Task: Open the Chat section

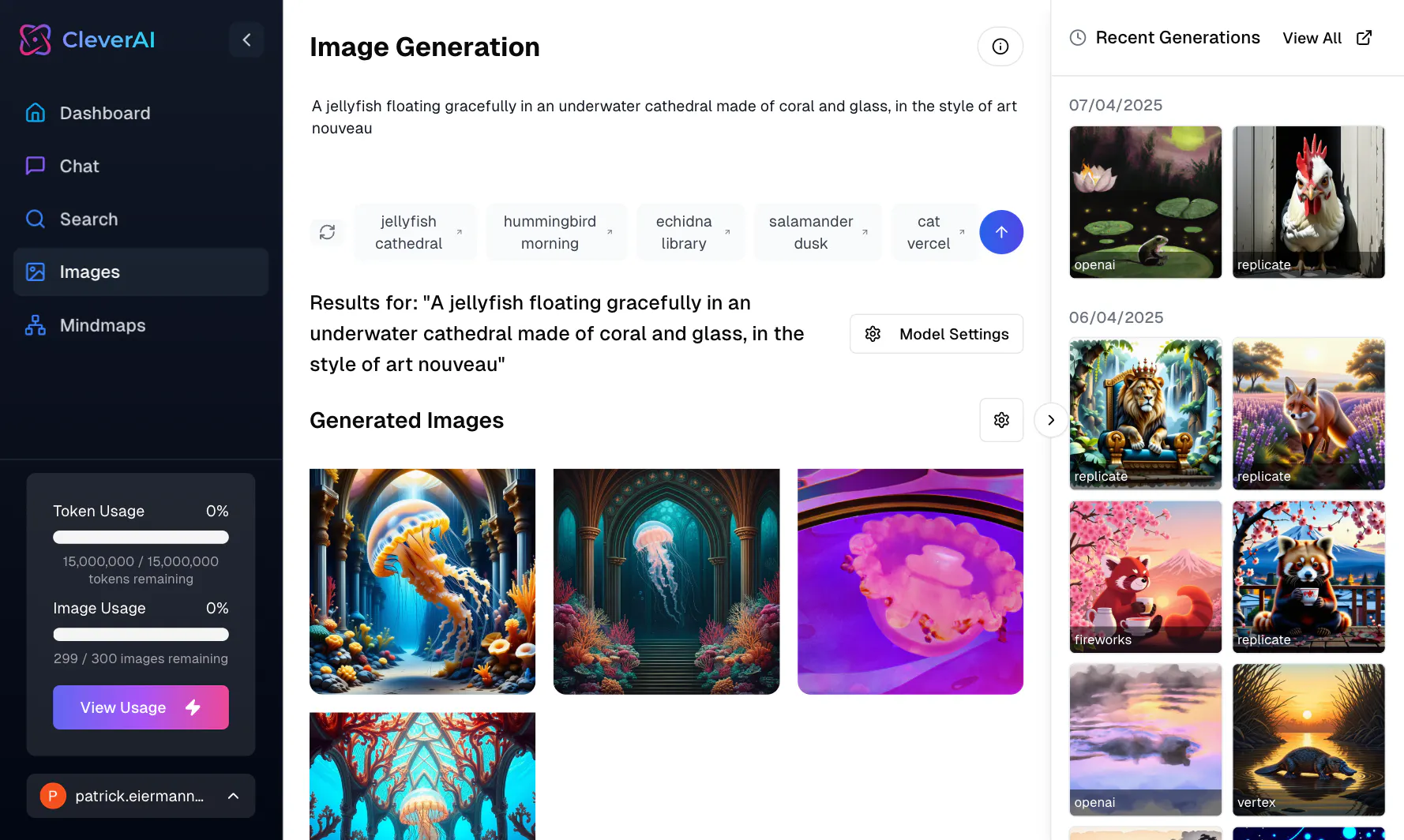Action: [x=141, y=166]
